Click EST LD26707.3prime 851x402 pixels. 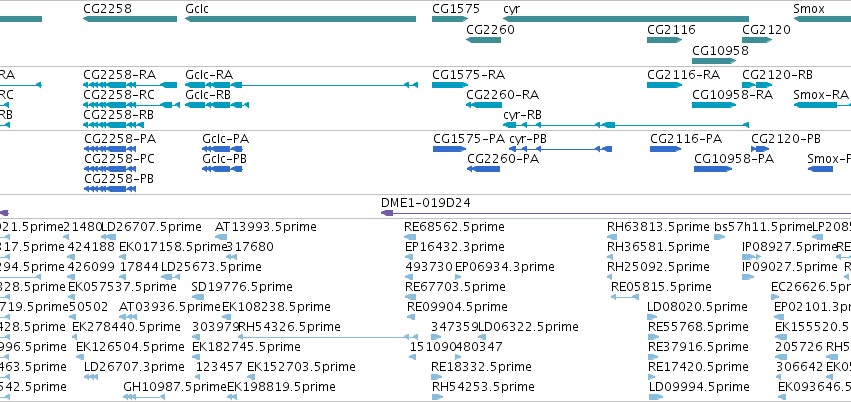[x=135, y=367]
